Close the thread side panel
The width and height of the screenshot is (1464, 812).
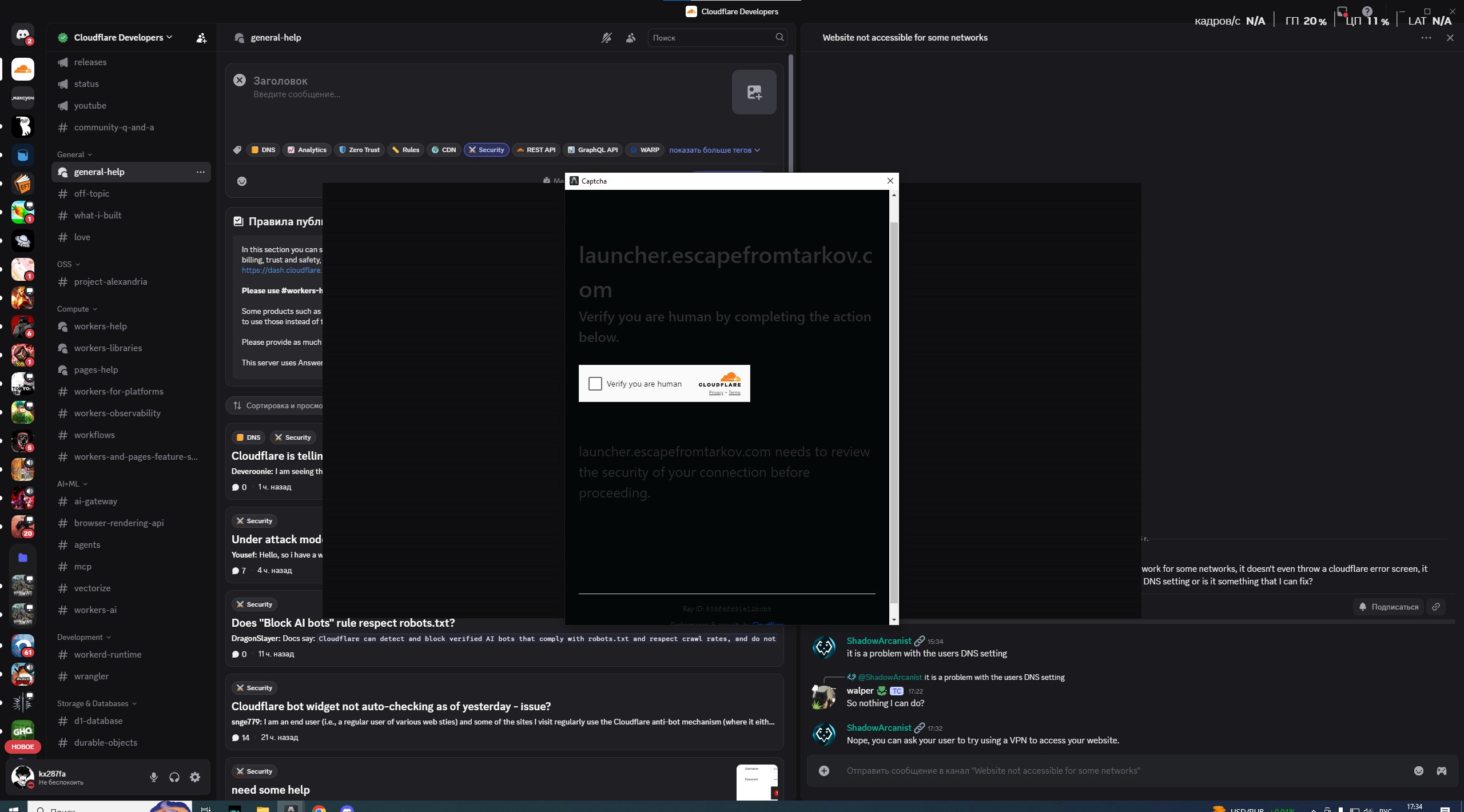(1450, 38)
